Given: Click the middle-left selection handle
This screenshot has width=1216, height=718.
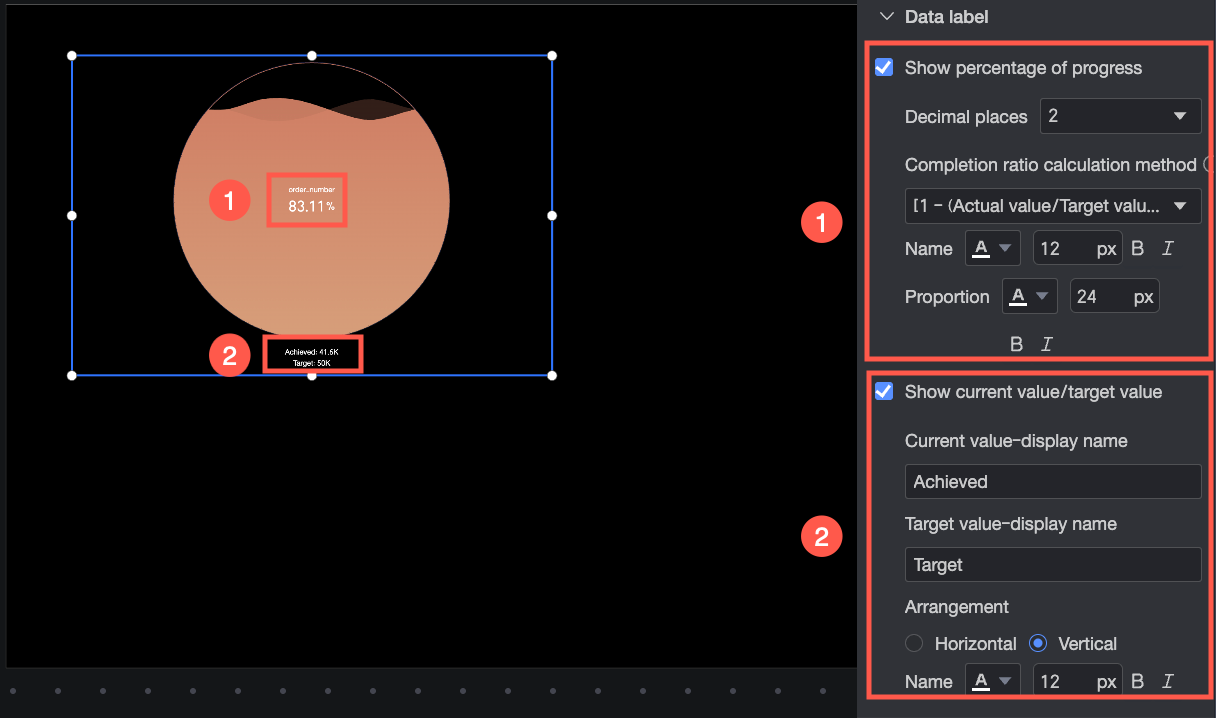Looking at the screenshot, I should click(72, 215).
